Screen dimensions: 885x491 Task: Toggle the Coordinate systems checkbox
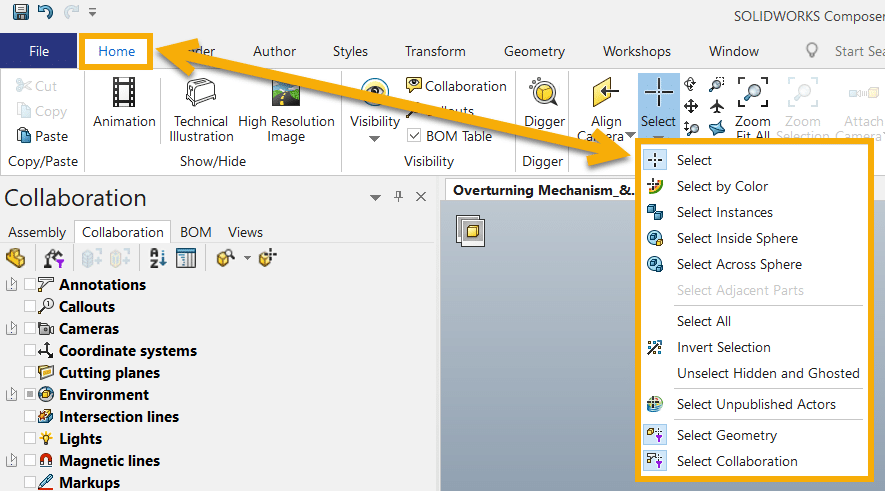pyautogui.click(x=30, y=350)
